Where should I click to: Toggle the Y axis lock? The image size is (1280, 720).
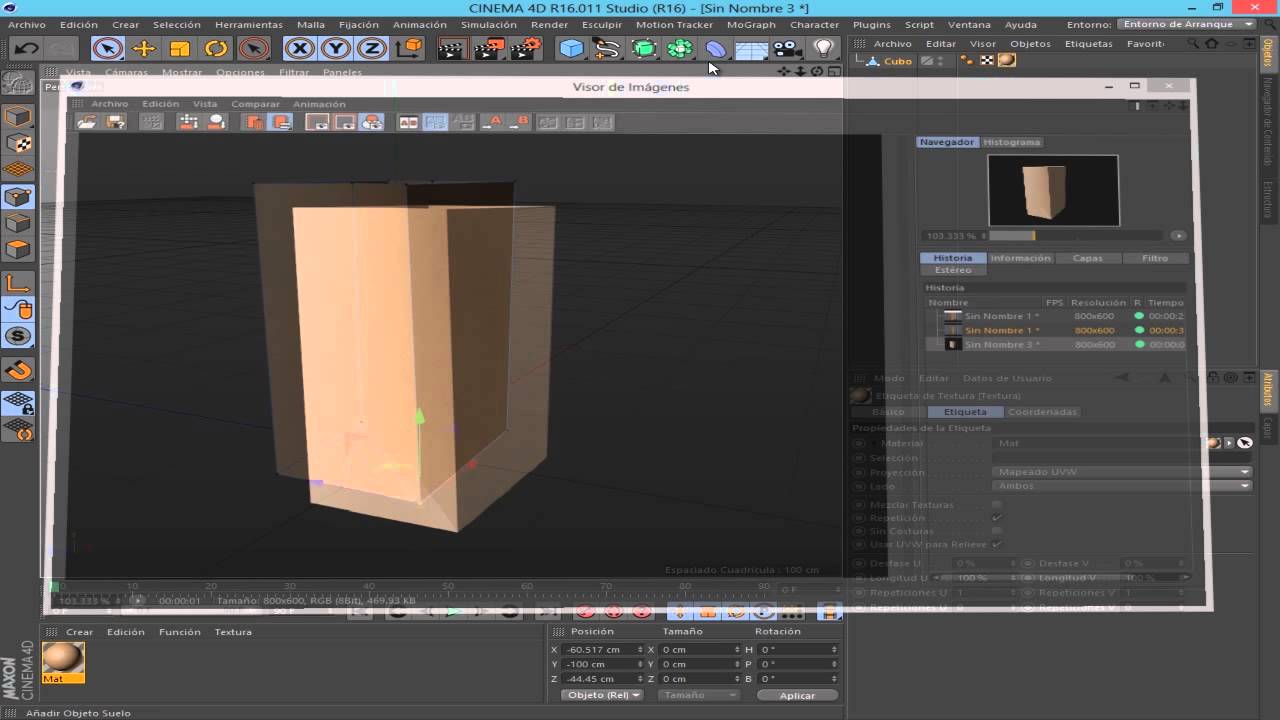[336, 48]
